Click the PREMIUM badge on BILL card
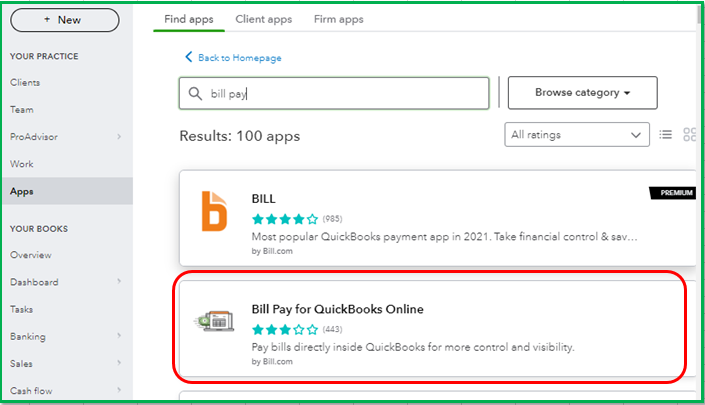Viewport: 705px width, 405px height. click(673, 192)
